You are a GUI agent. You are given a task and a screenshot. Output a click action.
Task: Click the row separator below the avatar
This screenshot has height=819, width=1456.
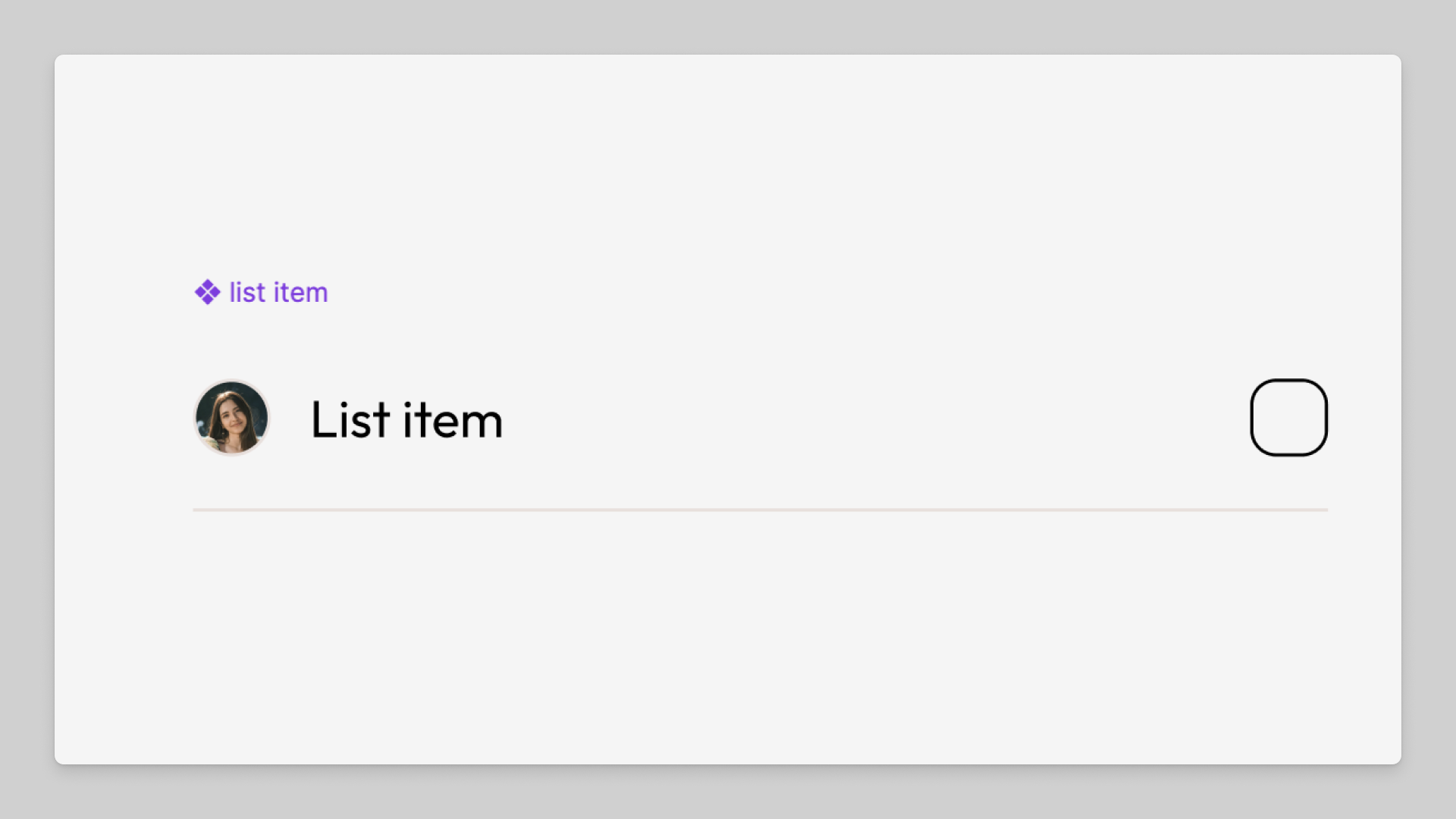point(232,510)
